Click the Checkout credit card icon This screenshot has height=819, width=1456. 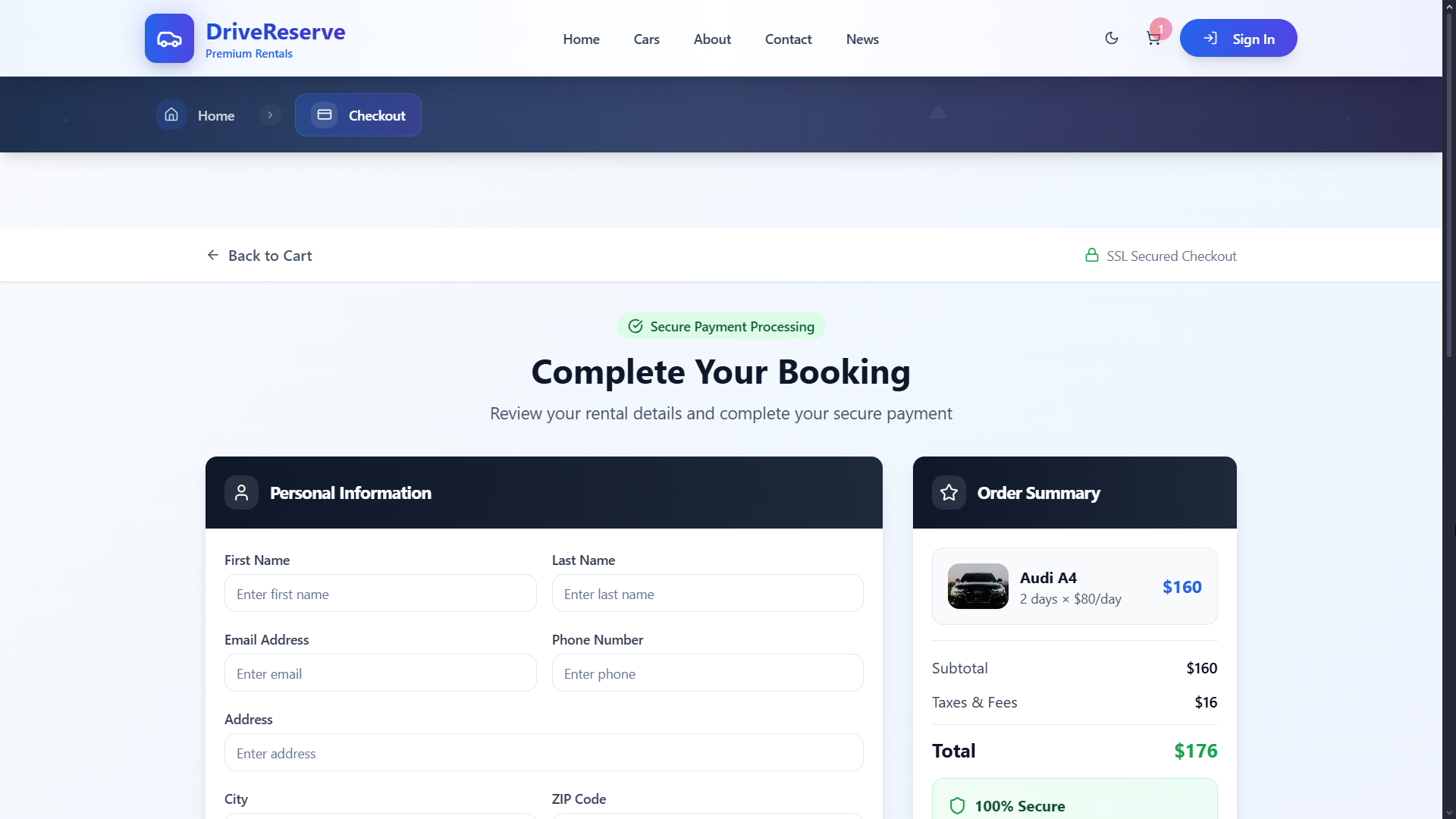[x=325, y=115]
